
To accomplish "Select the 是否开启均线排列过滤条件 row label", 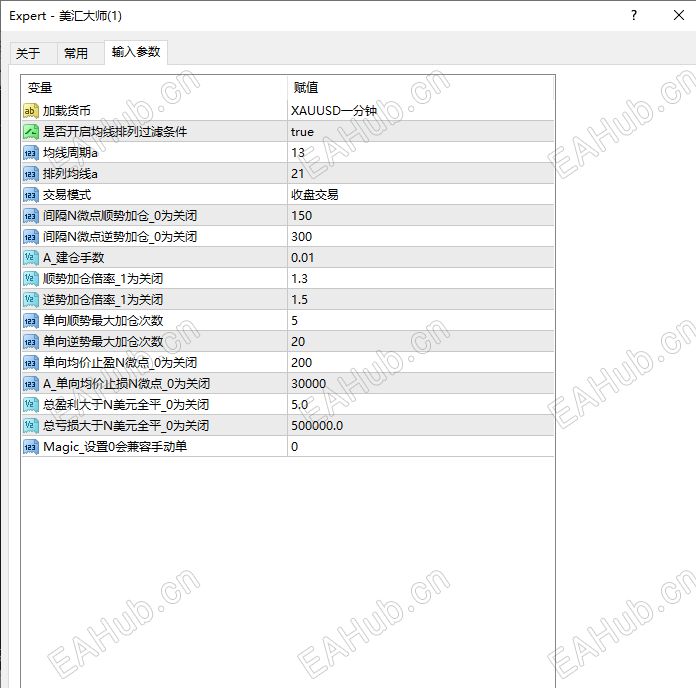I will (115, 132).
